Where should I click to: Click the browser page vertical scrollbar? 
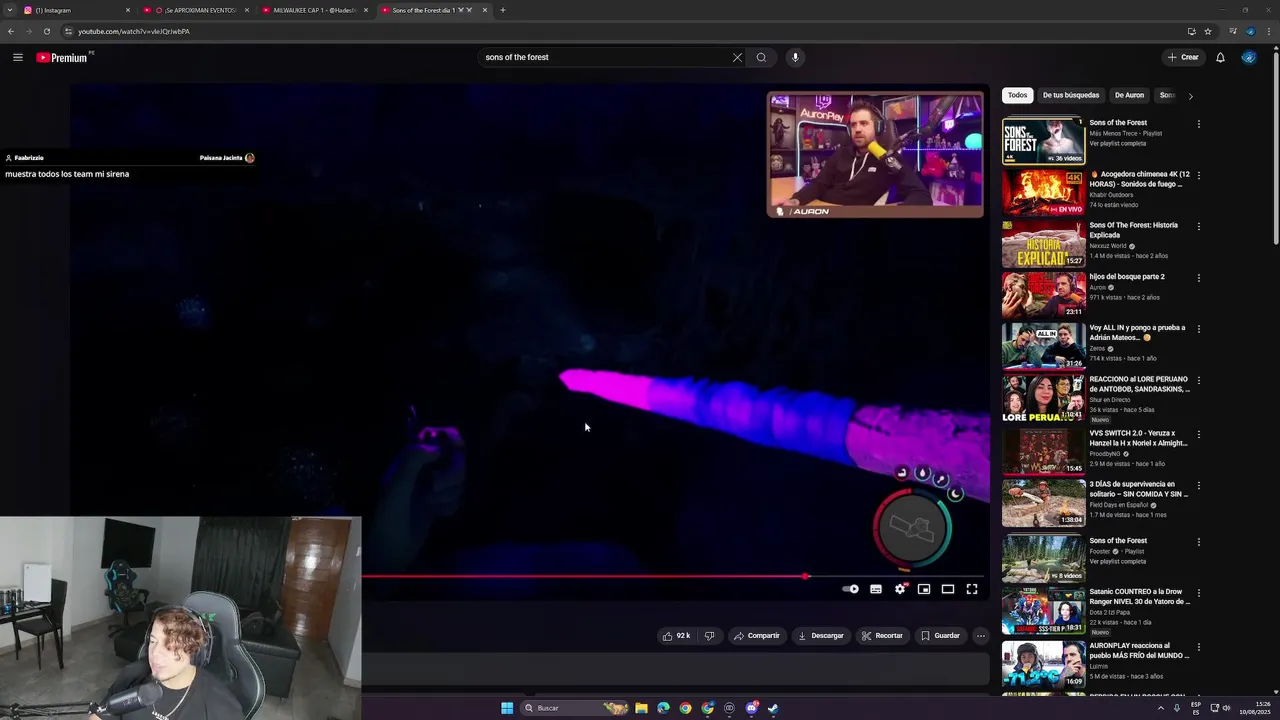click(1275, 150)
